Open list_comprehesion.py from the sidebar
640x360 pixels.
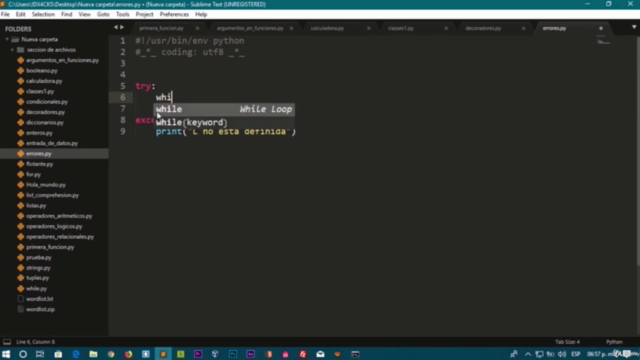(52, 195)
